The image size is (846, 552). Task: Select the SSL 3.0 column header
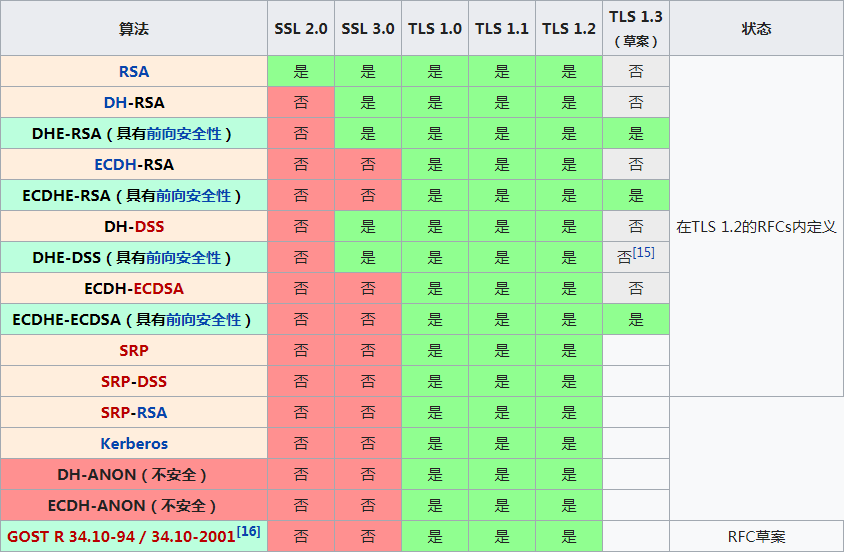[x=368, y=28]
